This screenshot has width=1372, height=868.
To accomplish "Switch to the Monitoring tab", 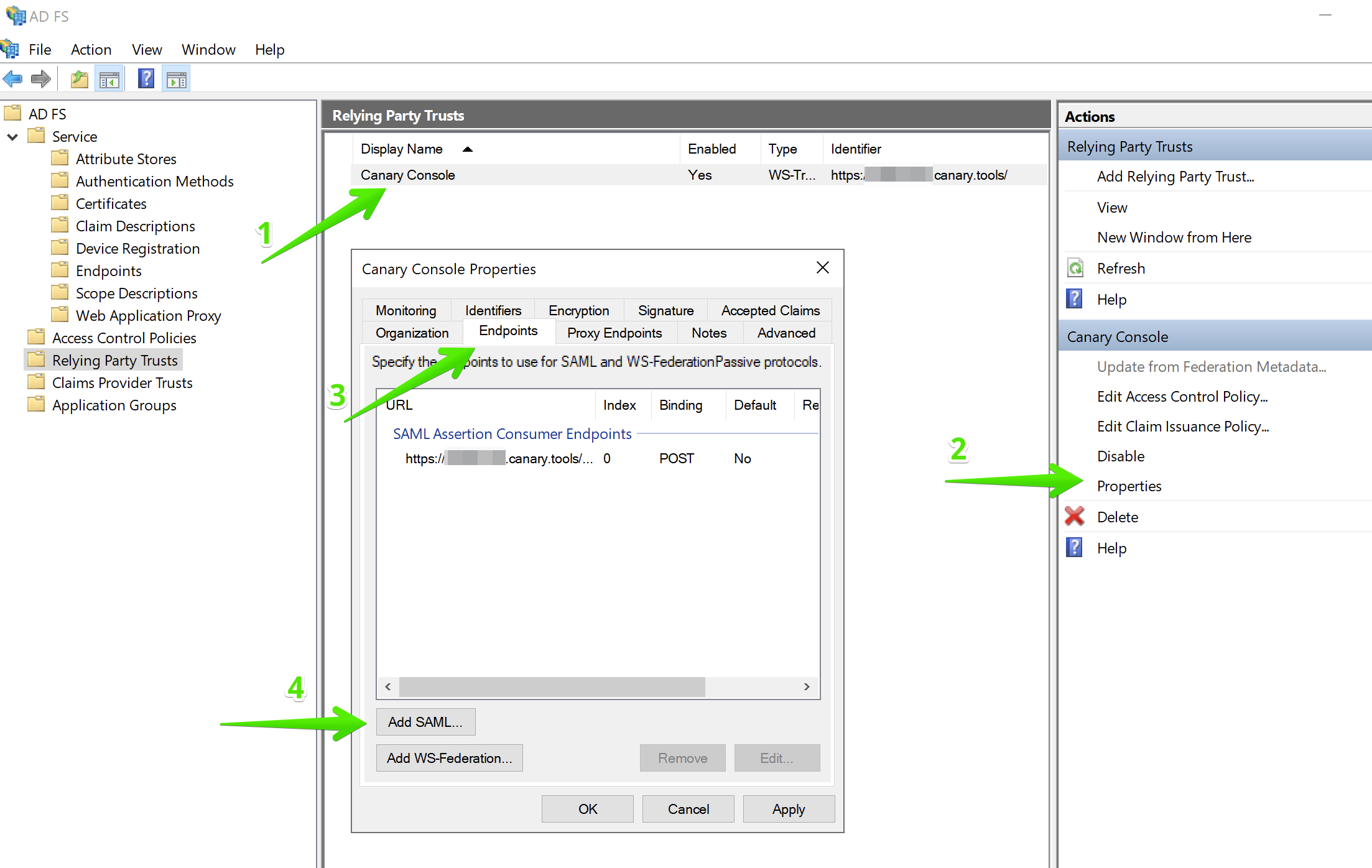I will coord(406,310).
